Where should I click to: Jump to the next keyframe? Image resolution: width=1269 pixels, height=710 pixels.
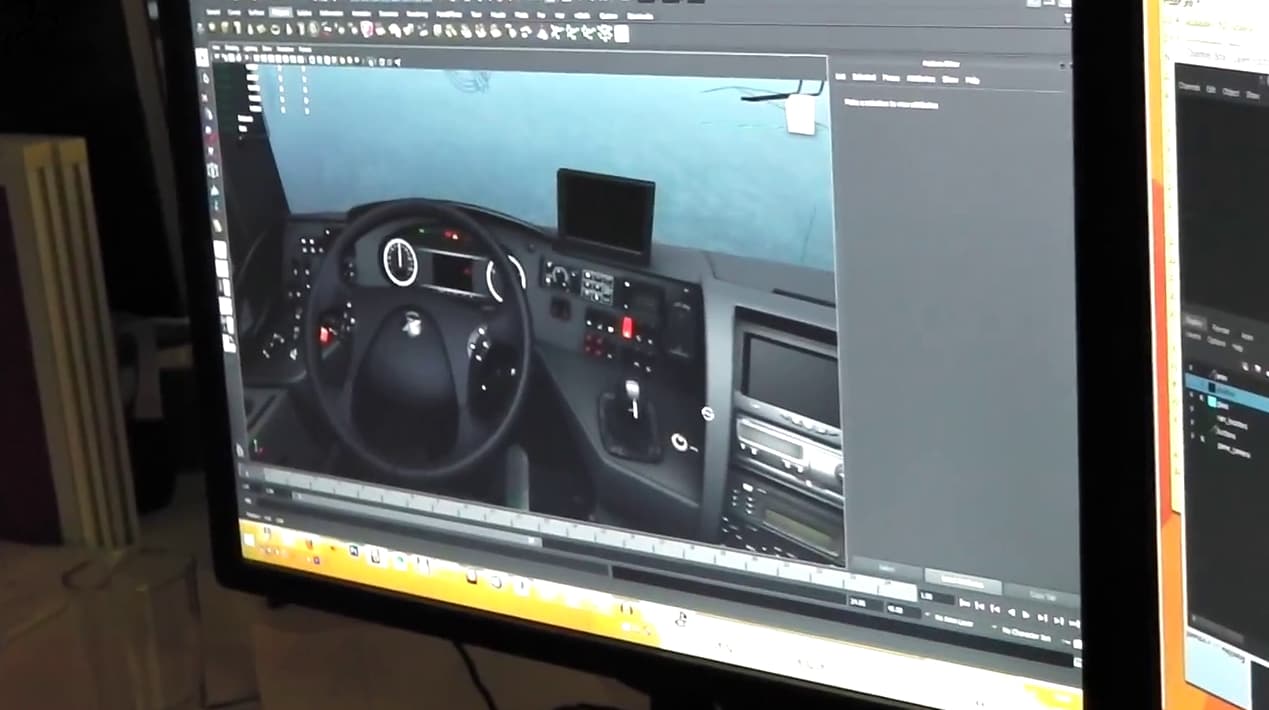1042,617
